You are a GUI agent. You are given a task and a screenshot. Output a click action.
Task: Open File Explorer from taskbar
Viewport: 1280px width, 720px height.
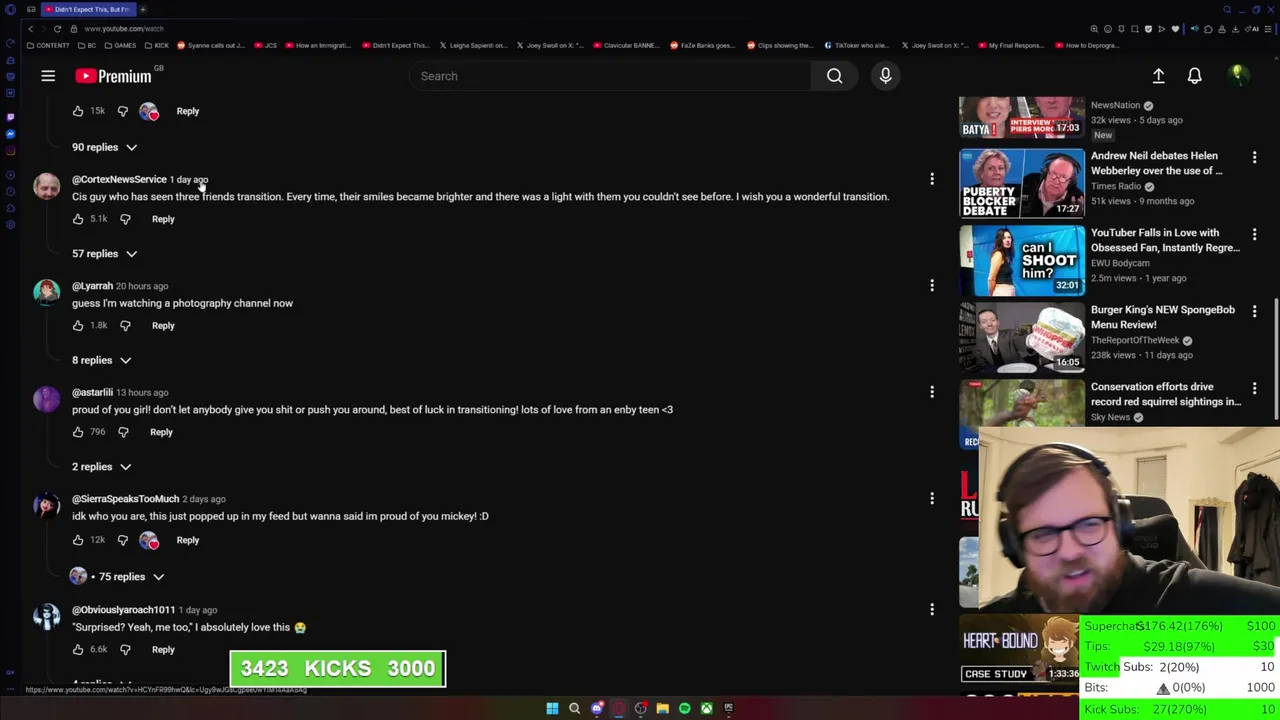pyautogui.click(x=662, y=708)
